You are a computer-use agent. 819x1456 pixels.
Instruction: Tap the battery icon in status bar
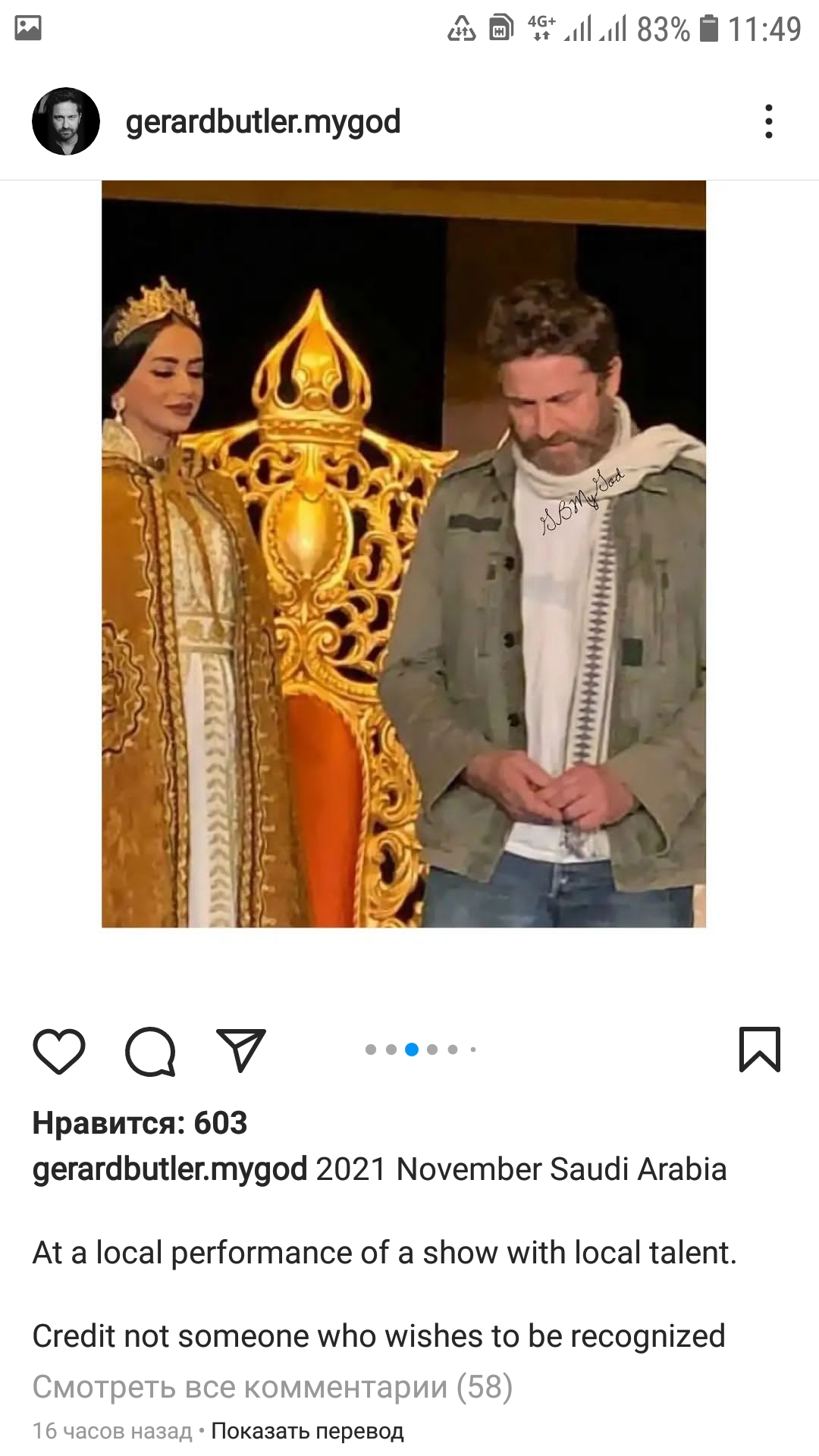(708, 28)
